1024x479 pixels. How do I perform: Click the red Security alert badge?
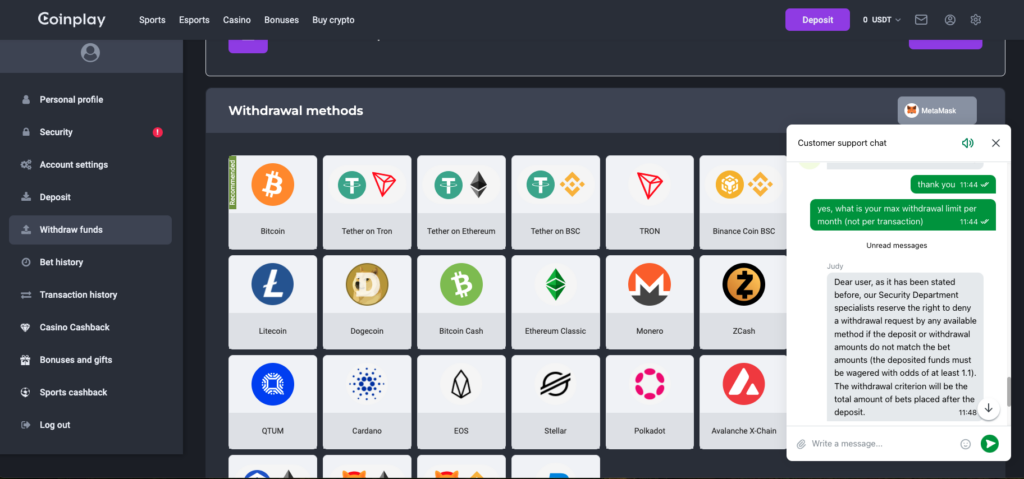[157, 132]
